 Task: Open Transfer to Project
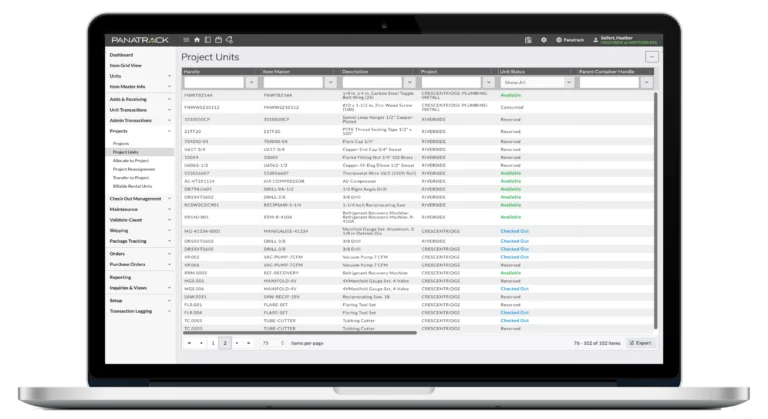pyautogui.click(x=131, y=178)
